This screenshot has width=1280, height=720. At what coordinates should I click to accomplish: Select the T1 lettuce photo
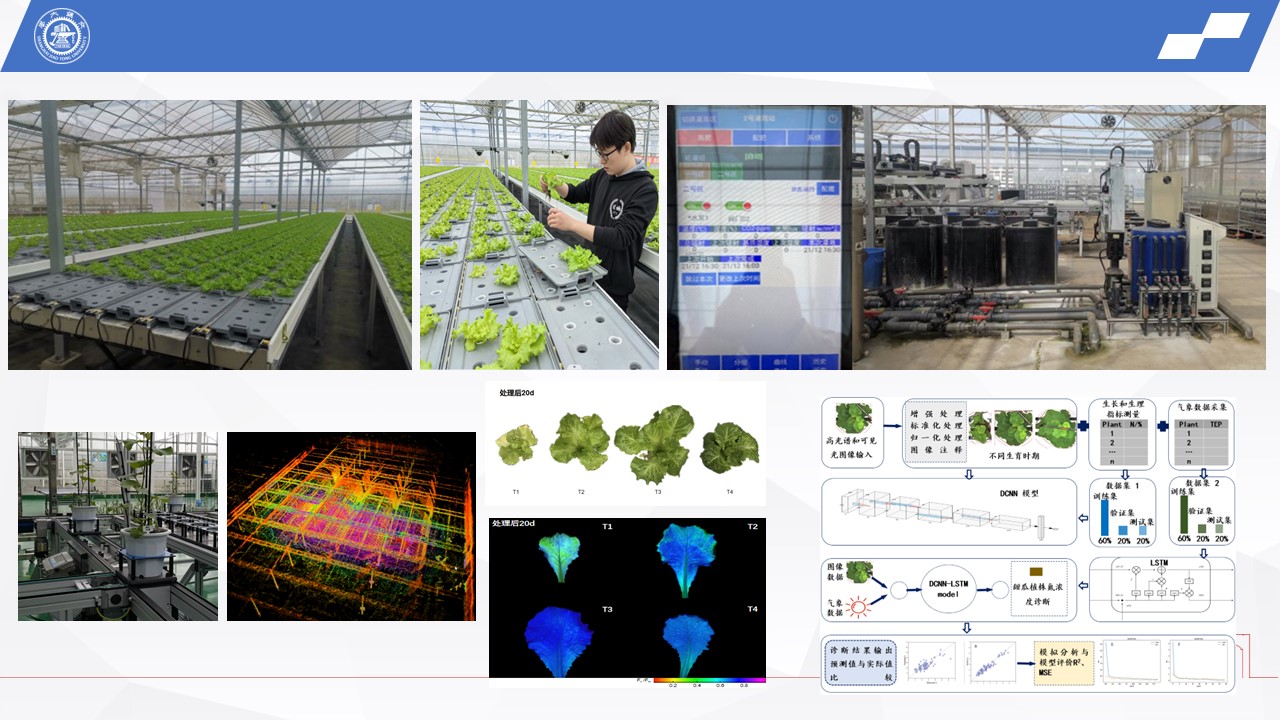tap(517, 443)
